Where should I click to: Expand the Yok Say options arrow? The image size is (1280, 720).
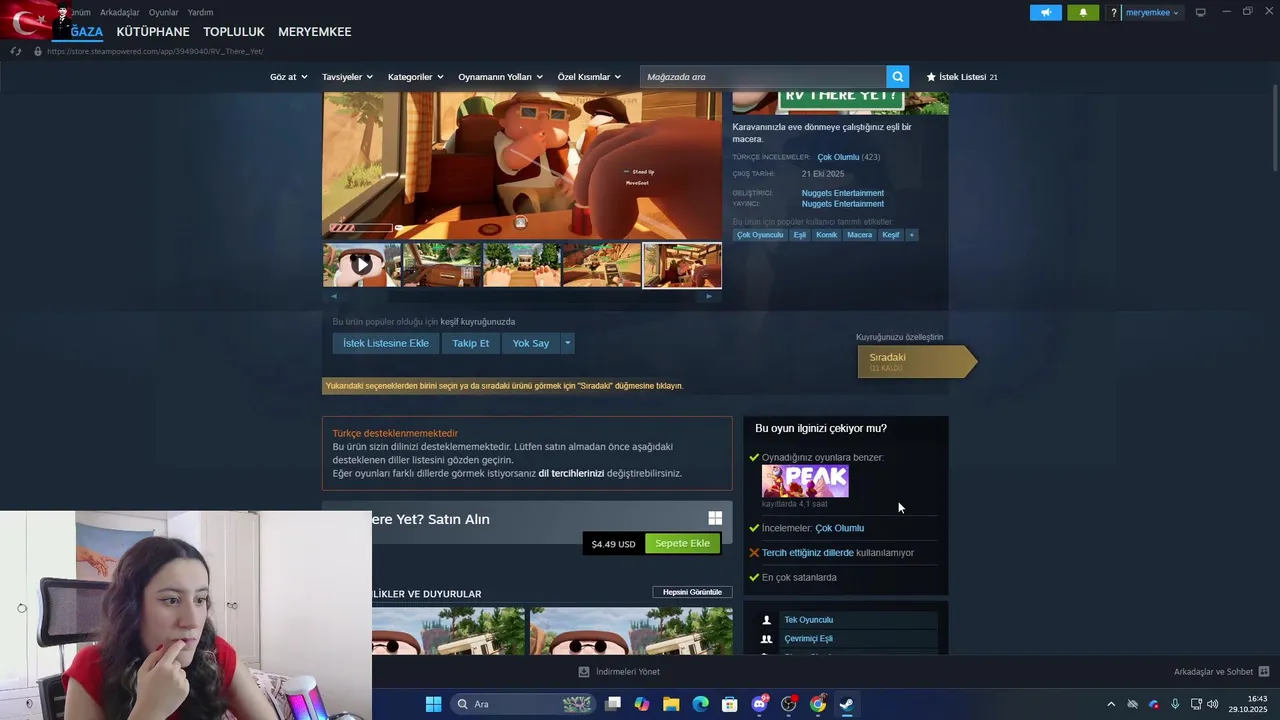point(567,343)
